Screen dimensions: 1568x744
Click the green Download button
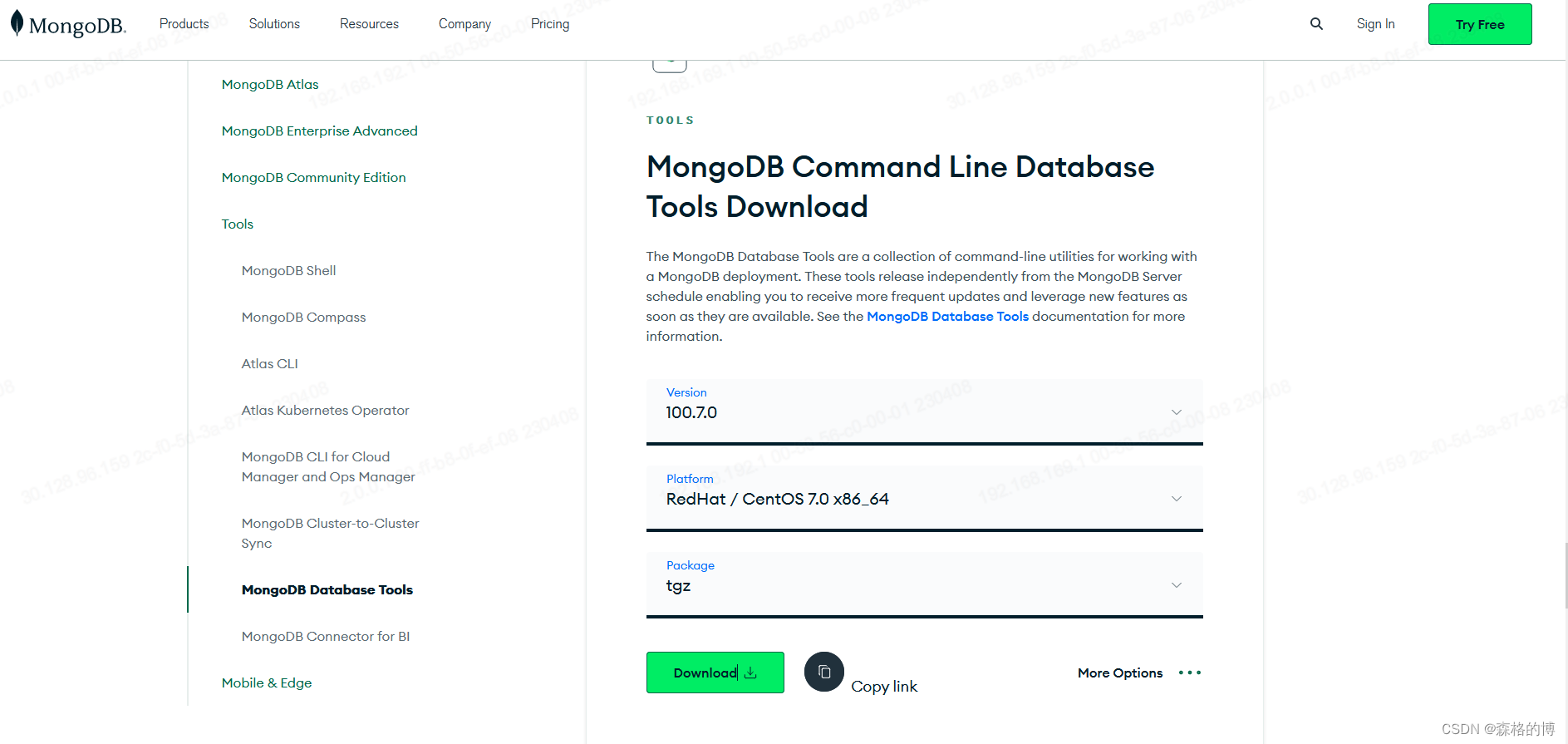(715, 673)
